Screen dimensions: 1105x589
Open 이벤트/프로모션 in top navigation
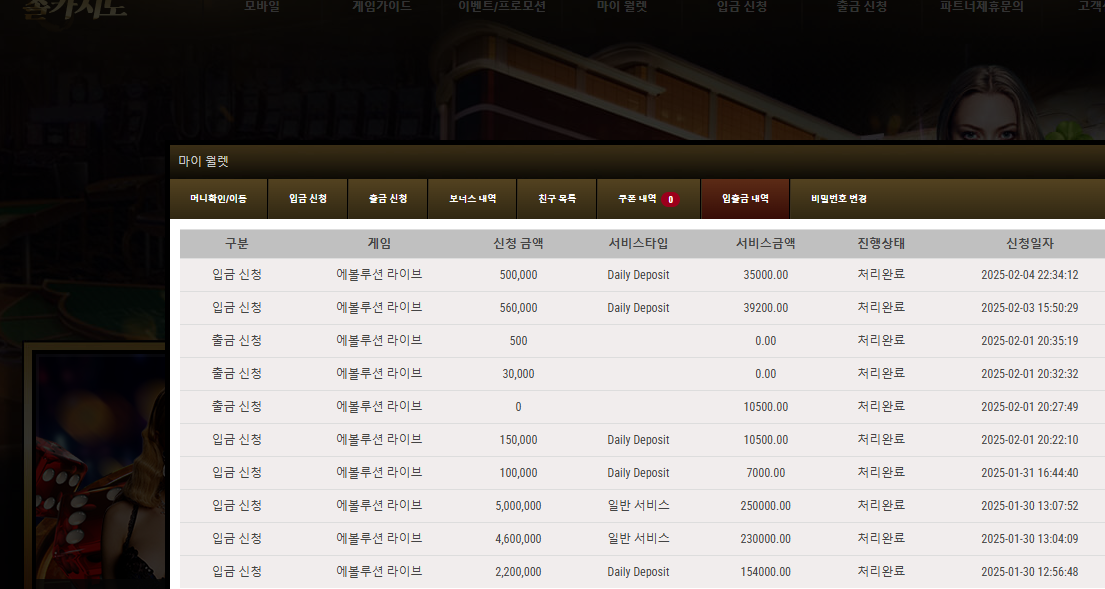(x=502, y=6)
